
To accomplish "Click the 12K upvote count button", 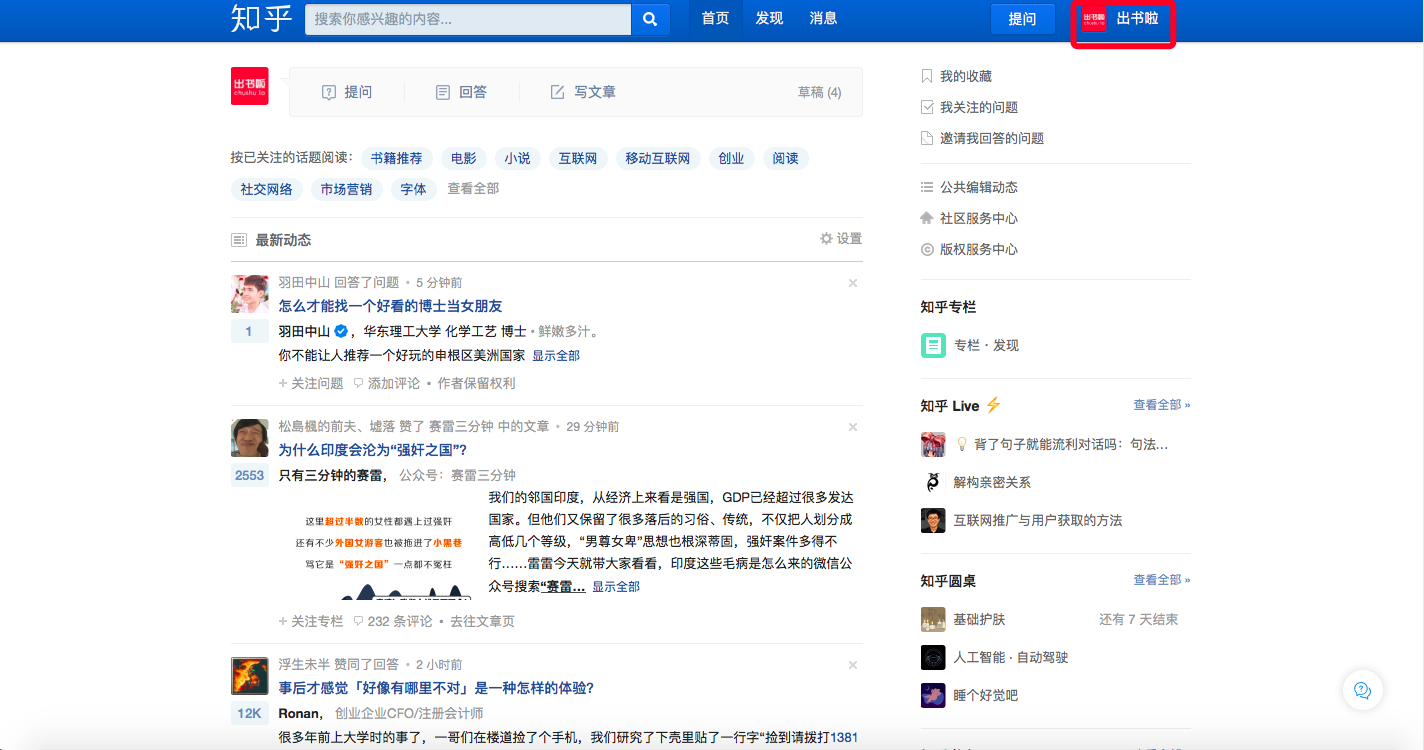I will (x=249, y=714).
